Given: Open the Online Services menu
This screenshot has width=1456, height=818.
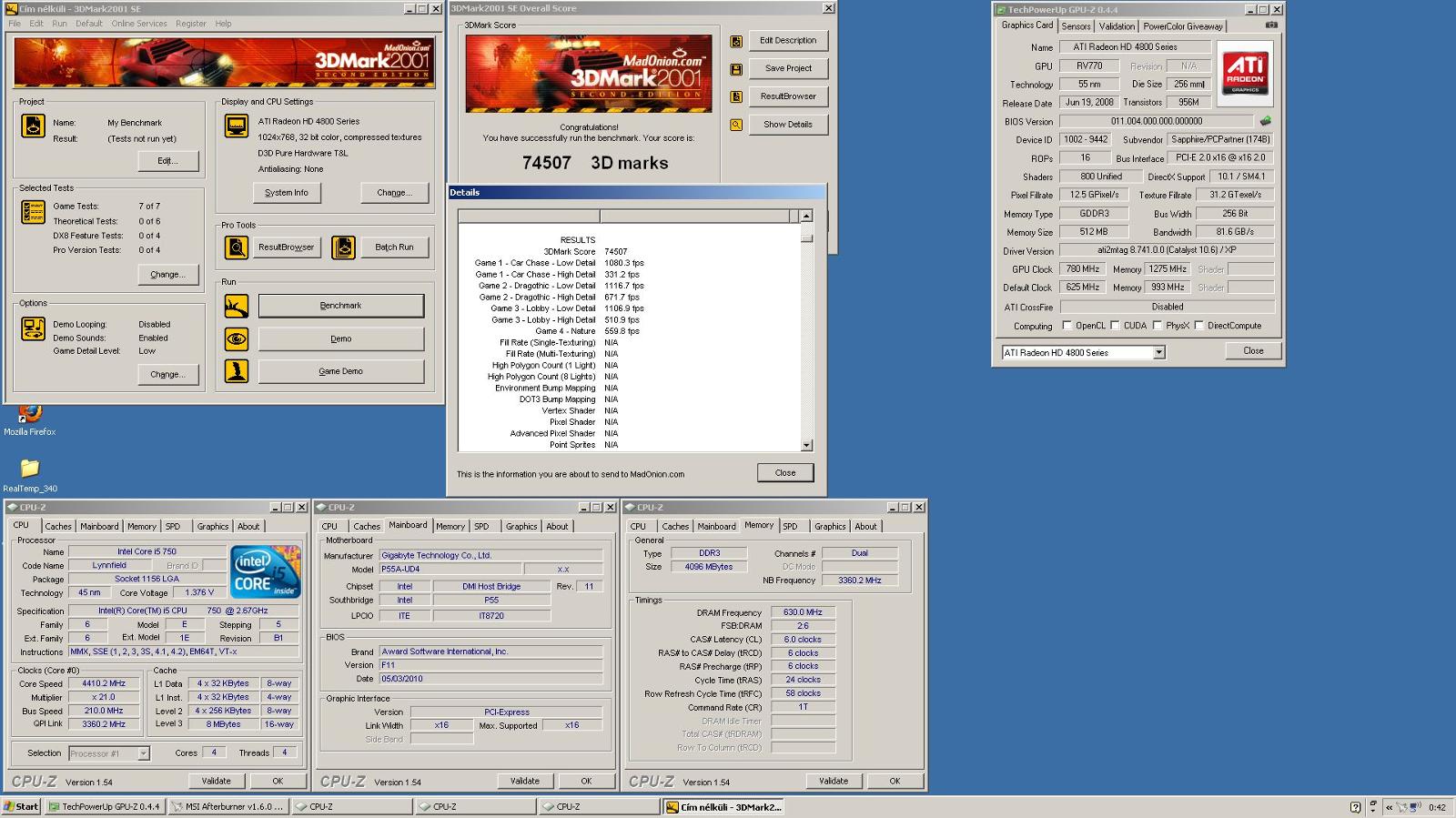Looking at the screenshot, I should click(139, 24).
